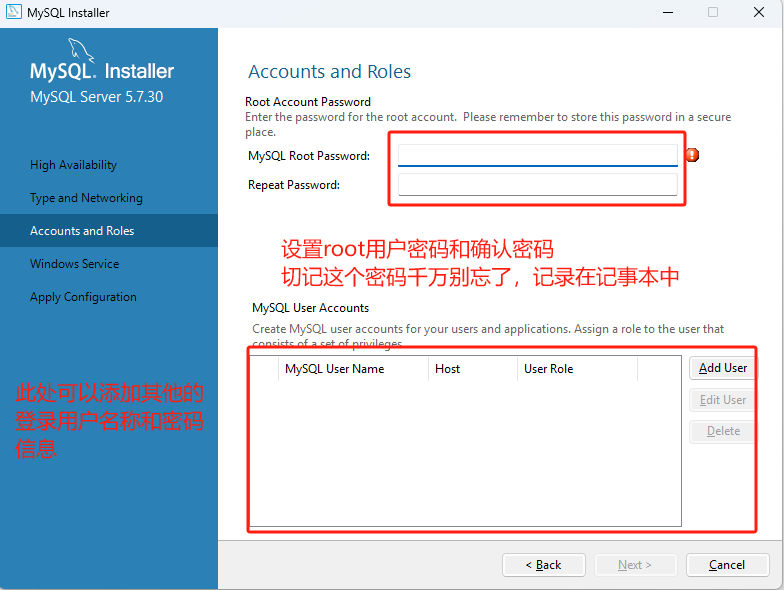Click the Delete user button
Screen dimensions: 784x590
tap(722, 431)
